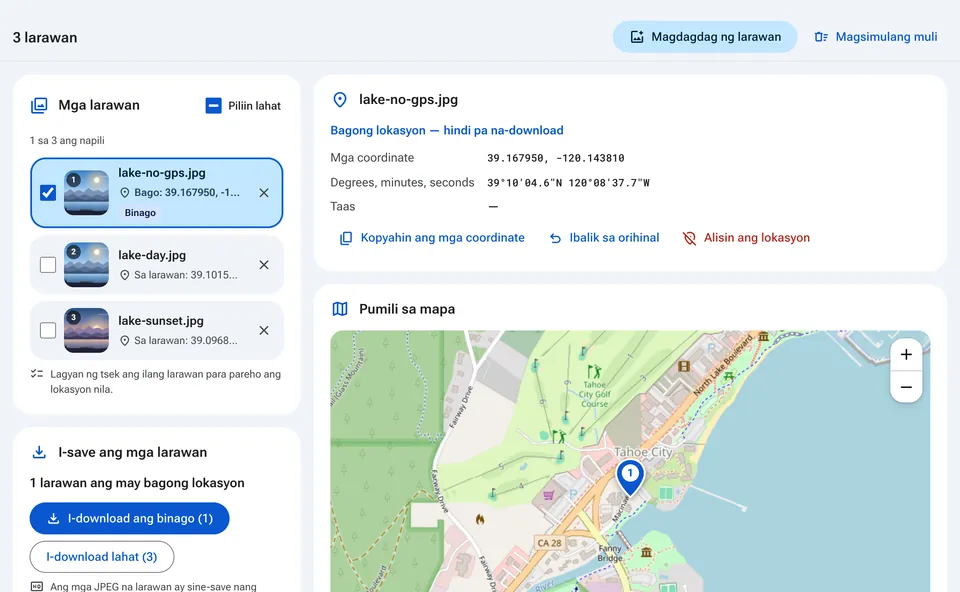Zoom out the map with minus button
The width and height of the screenshot is (960, 592).
906,387
